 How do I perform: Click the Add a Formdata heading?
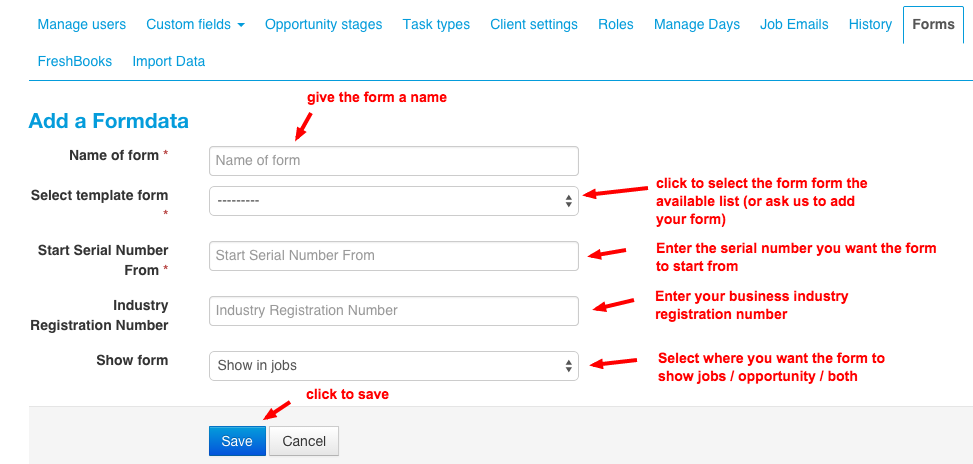pyautogui.click(x=109, y=121)
